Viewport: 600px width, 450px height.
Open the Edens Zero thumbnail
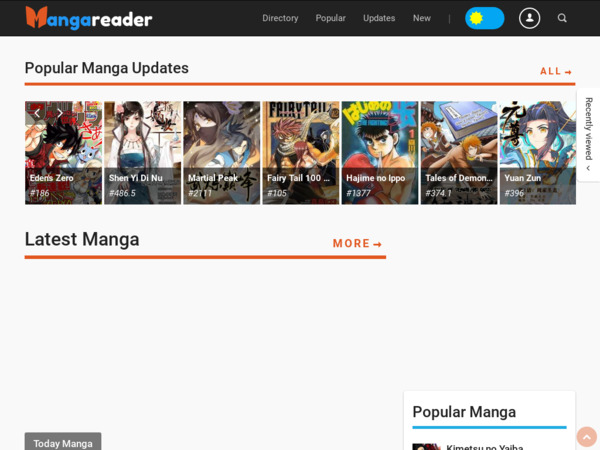pyautogui.click(x=63, y=152)
